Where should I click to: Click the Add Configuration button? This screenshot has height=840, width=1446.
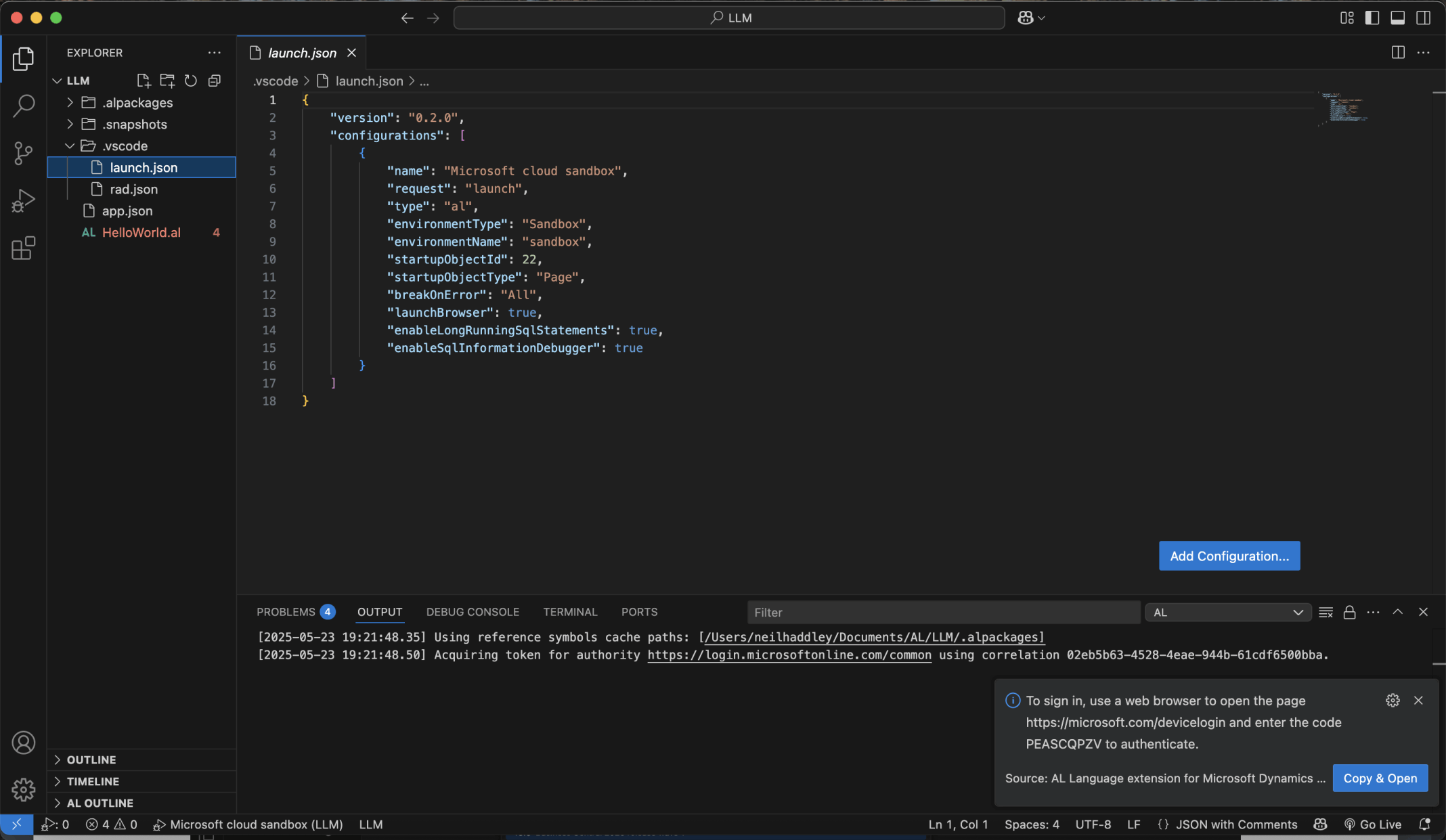1229,556
